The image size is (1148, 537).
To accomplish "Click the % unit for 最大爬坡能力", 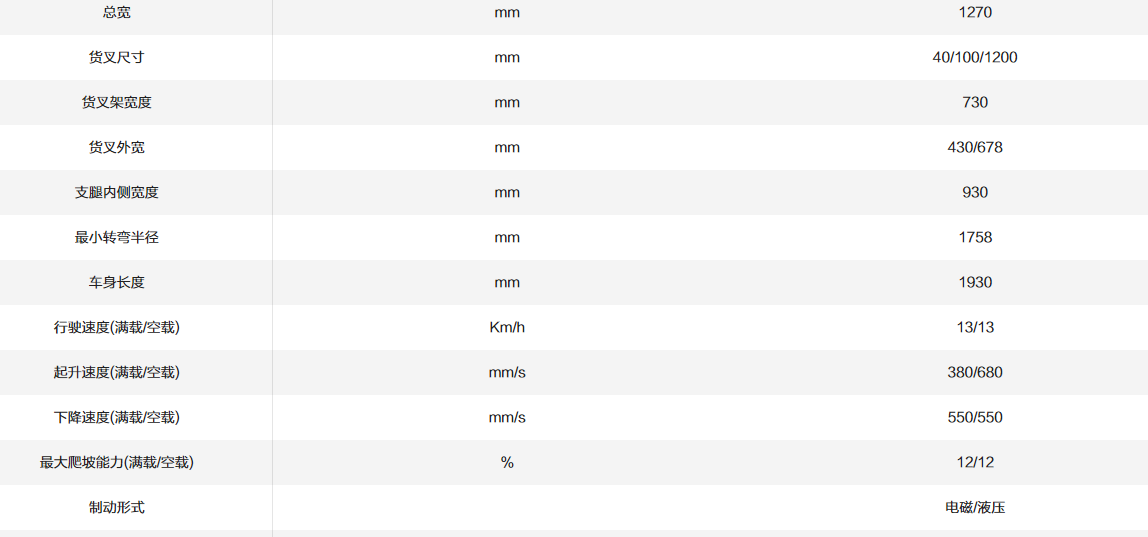I will [507, 463].
